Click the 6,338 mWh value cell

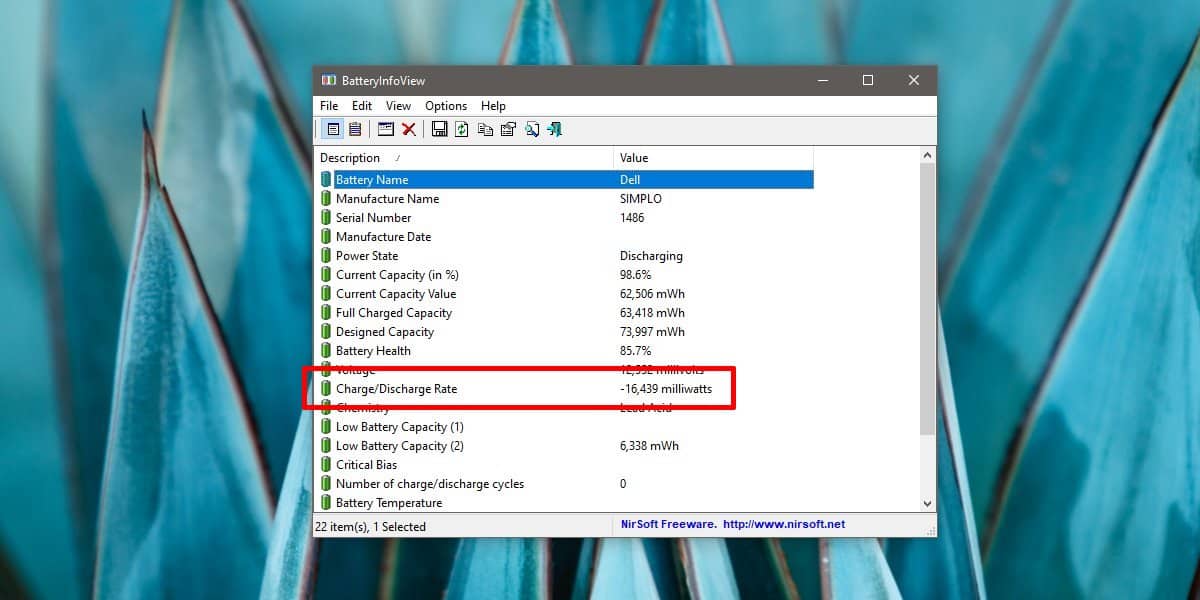pos(650,446)
